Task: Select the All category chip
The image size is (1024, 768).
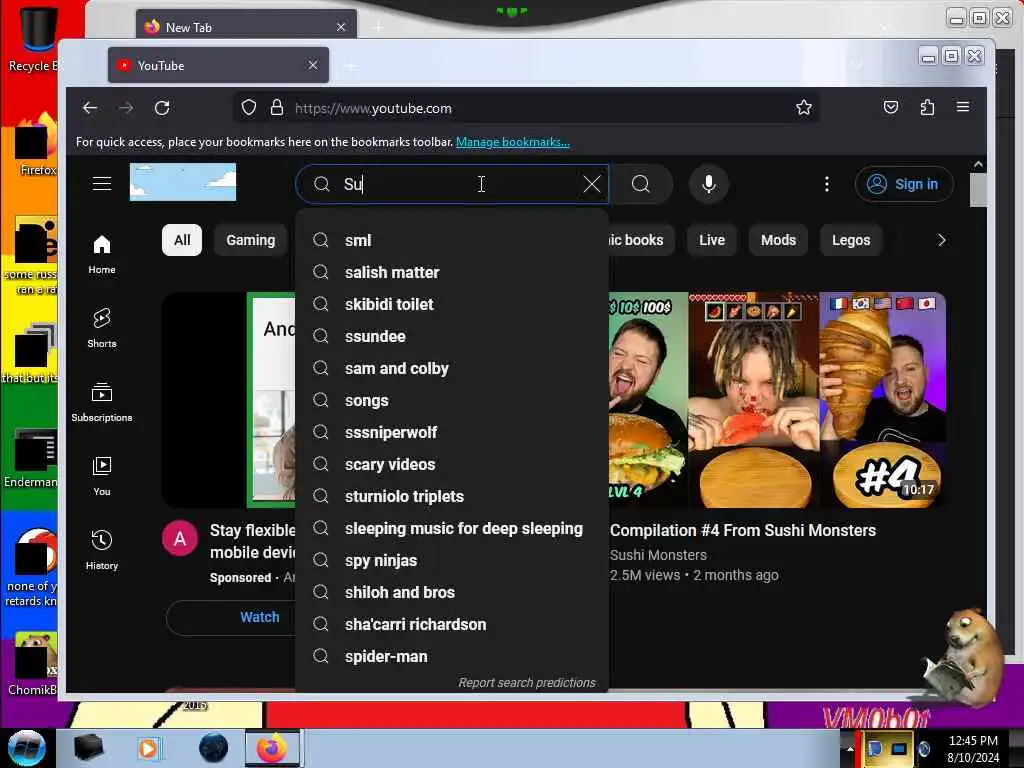Action: pyautogui.click(x=182, y=240)
